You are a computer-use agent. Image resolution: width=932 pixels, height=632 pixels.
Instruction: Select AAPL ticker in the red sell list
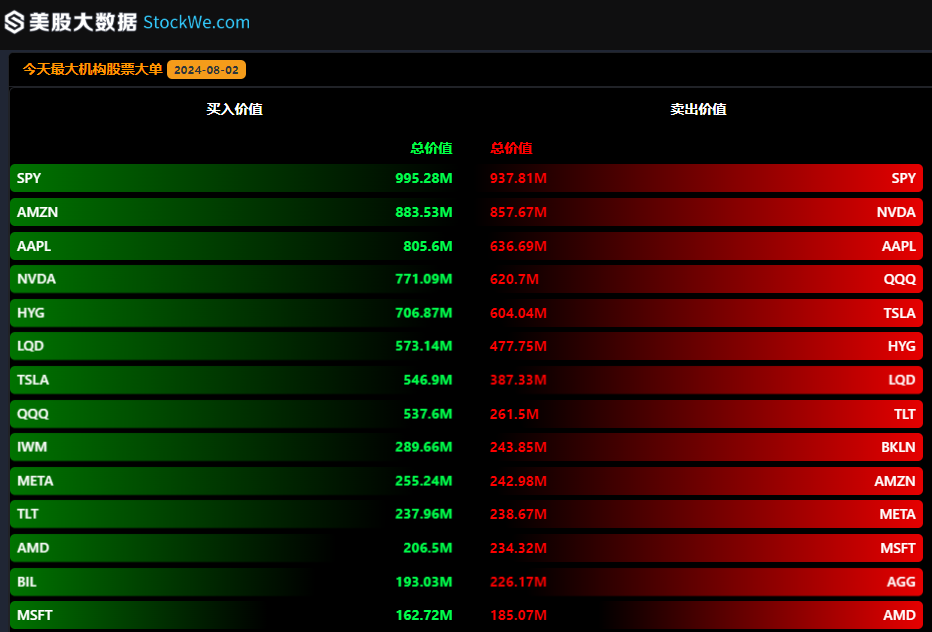899,246
